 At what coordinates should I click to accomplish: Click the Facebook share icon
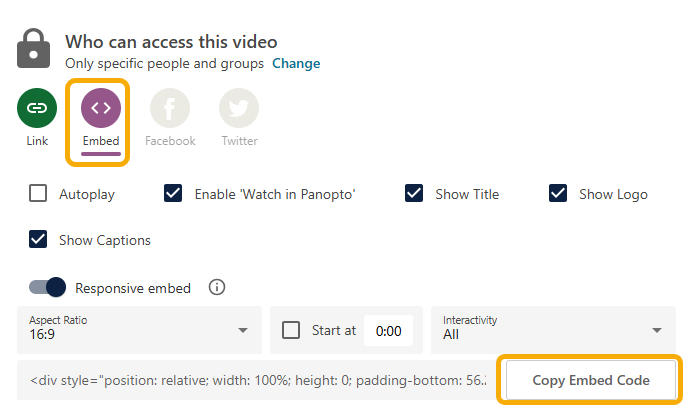[x=170, y=108]
